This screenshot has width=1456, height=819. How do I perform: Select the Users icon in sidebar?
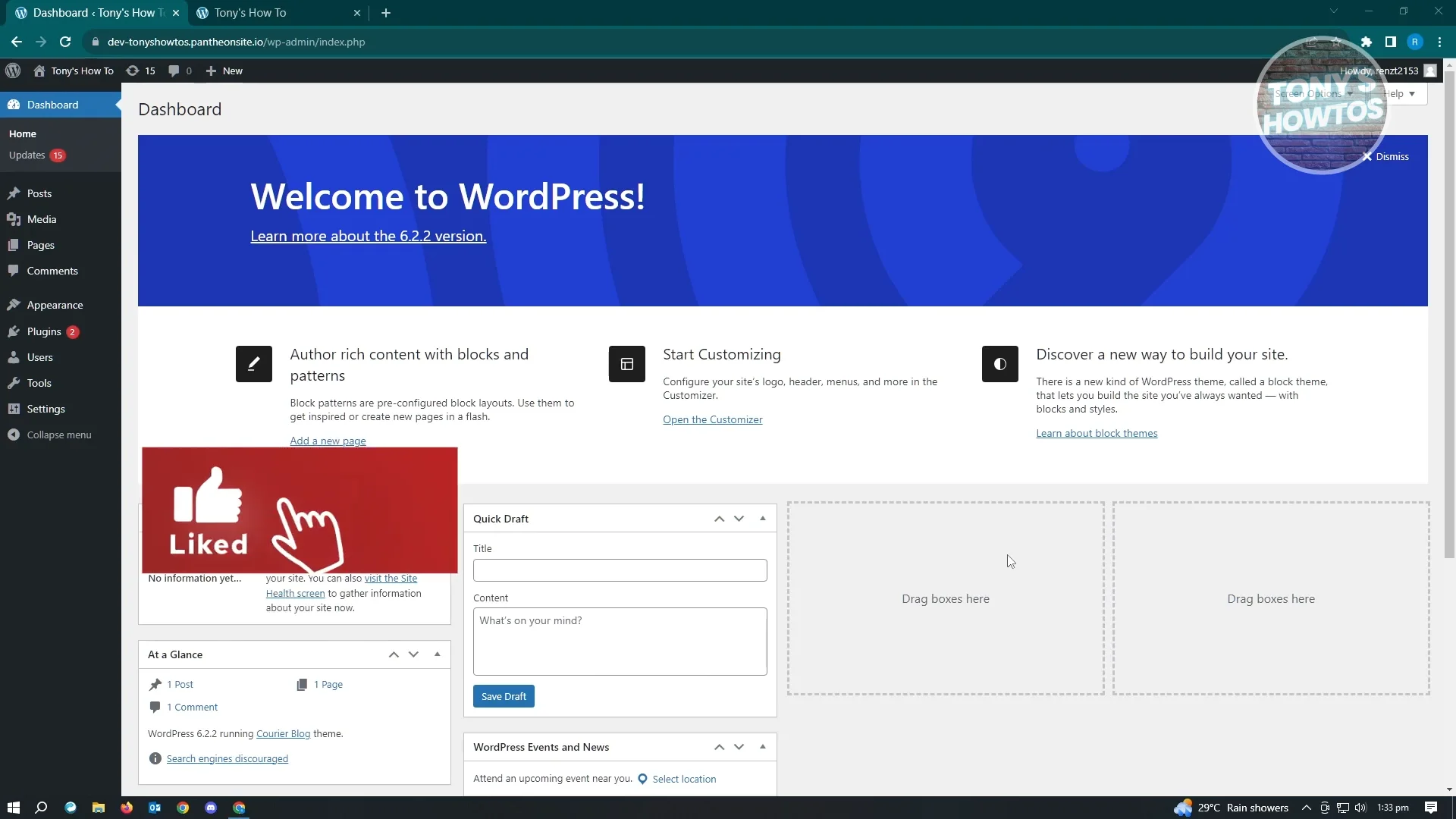(x=14, y=357)
